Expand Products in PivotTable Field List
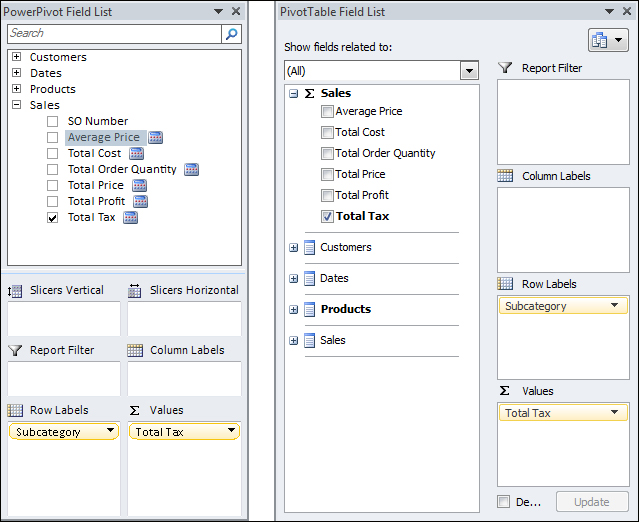Screen dimensions: 639x522 (x=293, y=310)
